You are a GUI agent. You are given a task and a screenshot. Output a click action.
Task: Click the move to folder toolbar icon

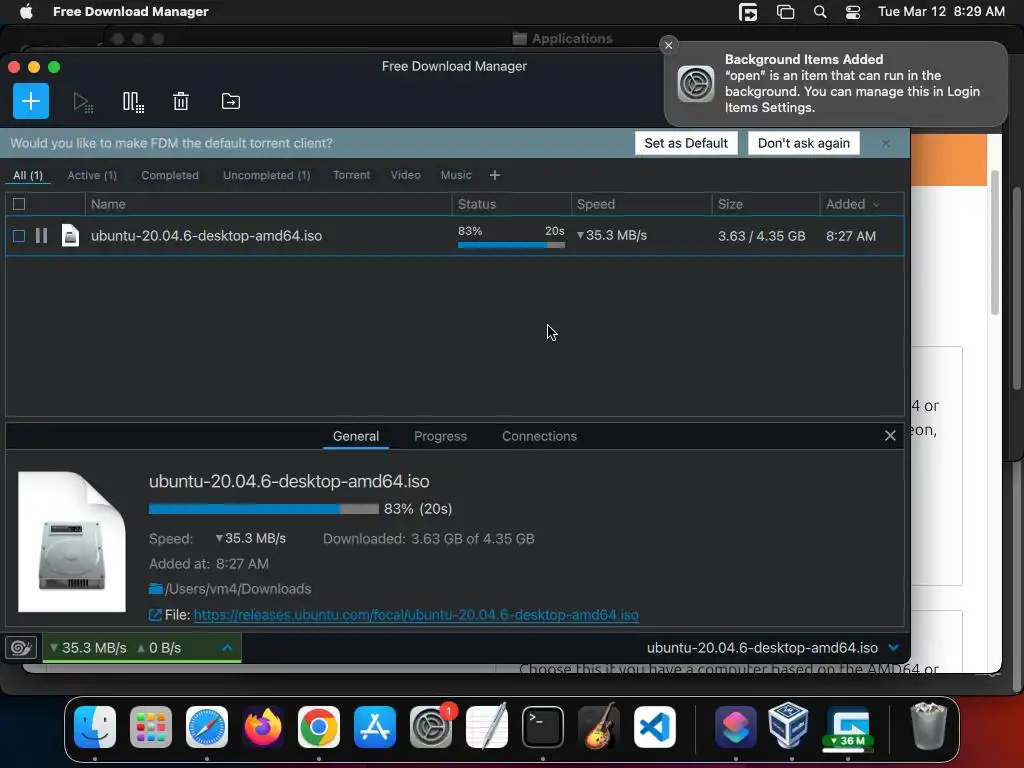coord(231,101)
